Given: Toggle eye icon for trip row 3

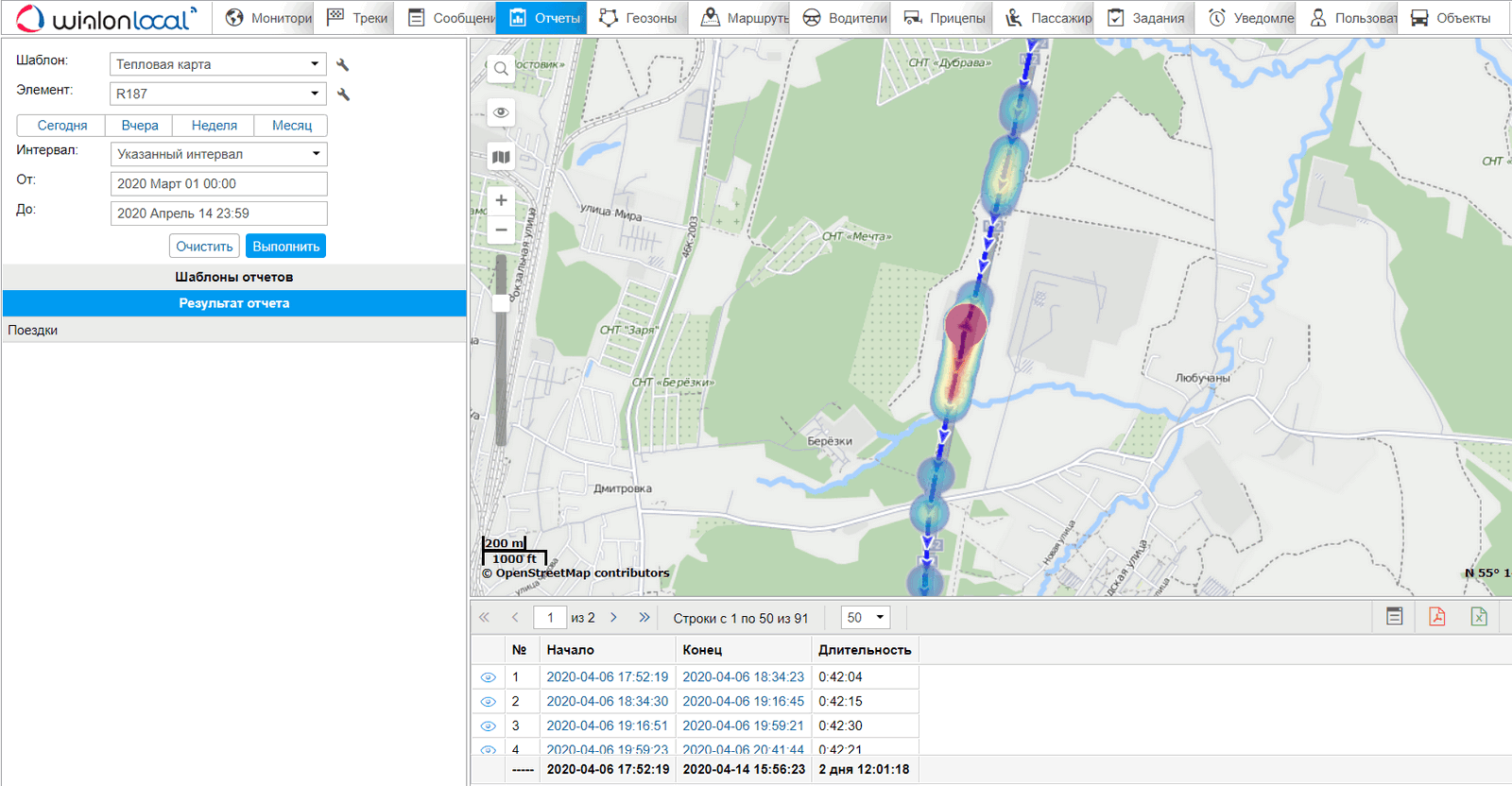Looking at the screenshot, I should pos(488,726).
